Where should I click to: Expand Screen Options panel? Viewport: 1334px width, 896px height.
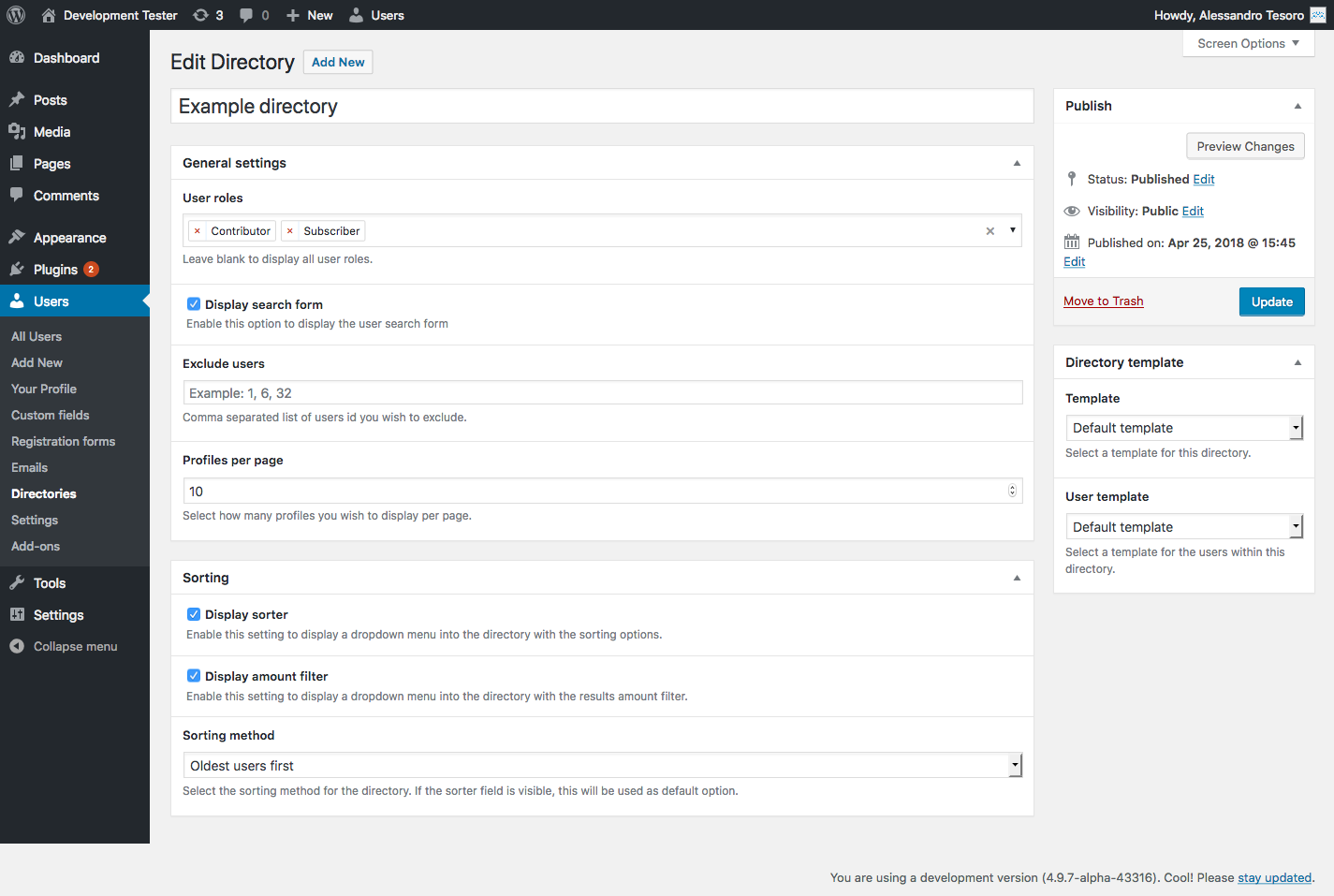[x=1248, y=43]
